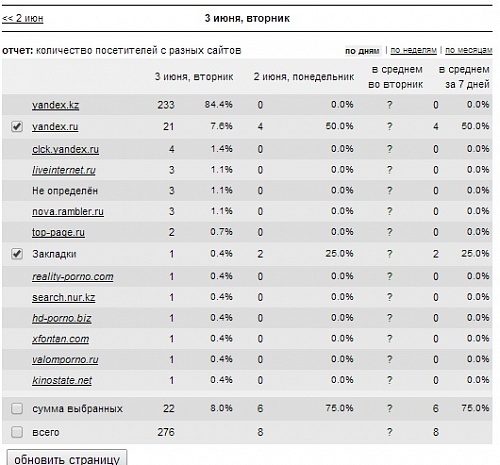Image resolution: width=500 pixels, height=465 pixels.
Task: Switch report to по неделям
Action: [413, 50]
